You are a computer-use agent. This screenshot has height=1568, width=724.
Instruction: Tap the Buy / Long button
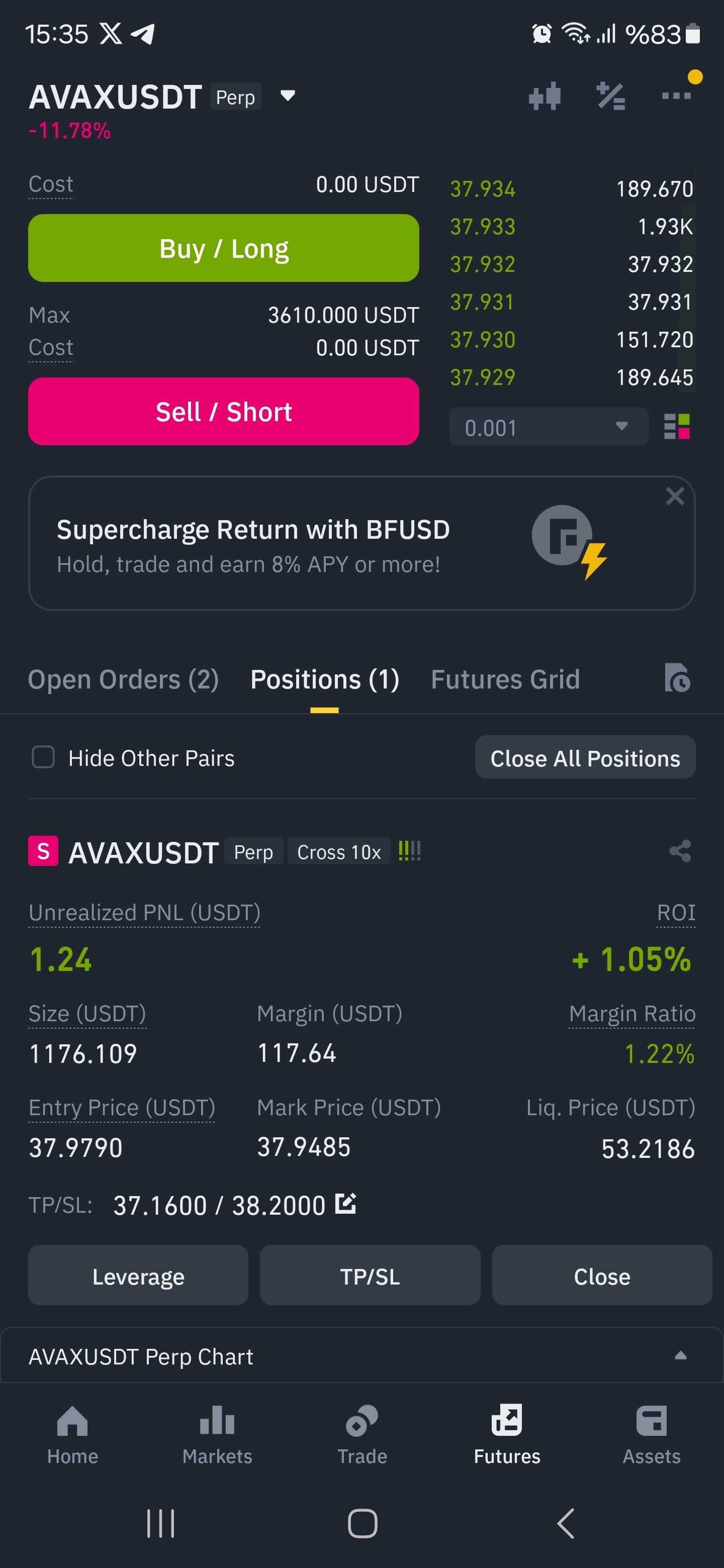(x=223, y=248)
